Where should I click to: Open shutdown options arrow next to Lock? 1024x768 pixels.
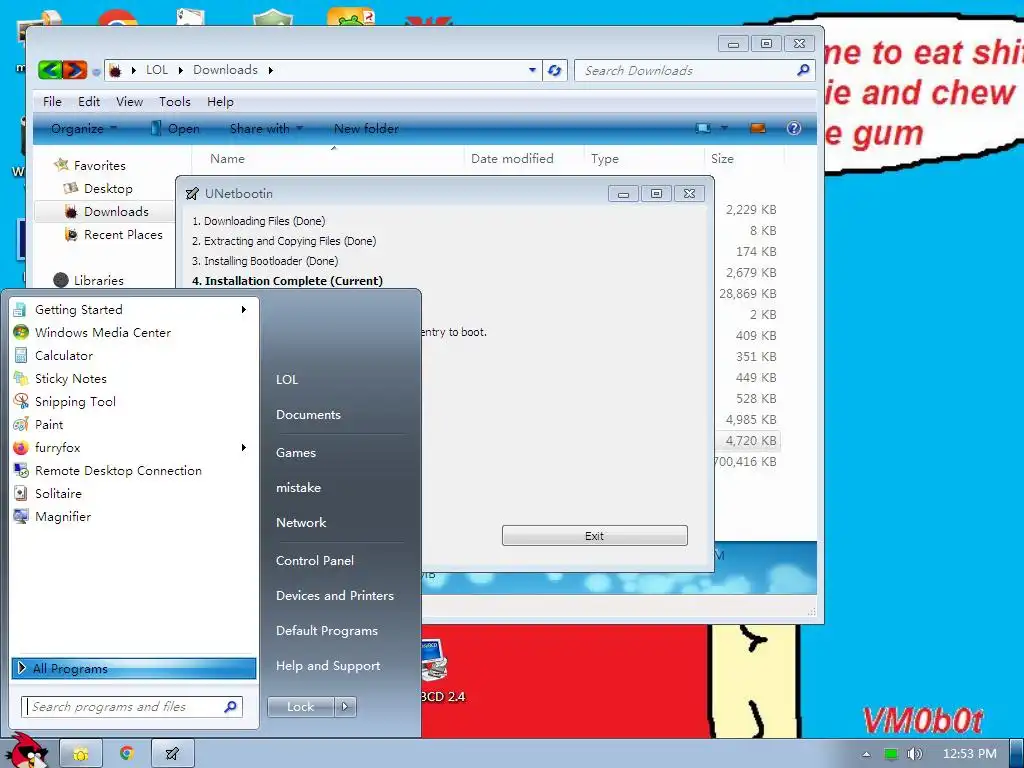(345, 707)
